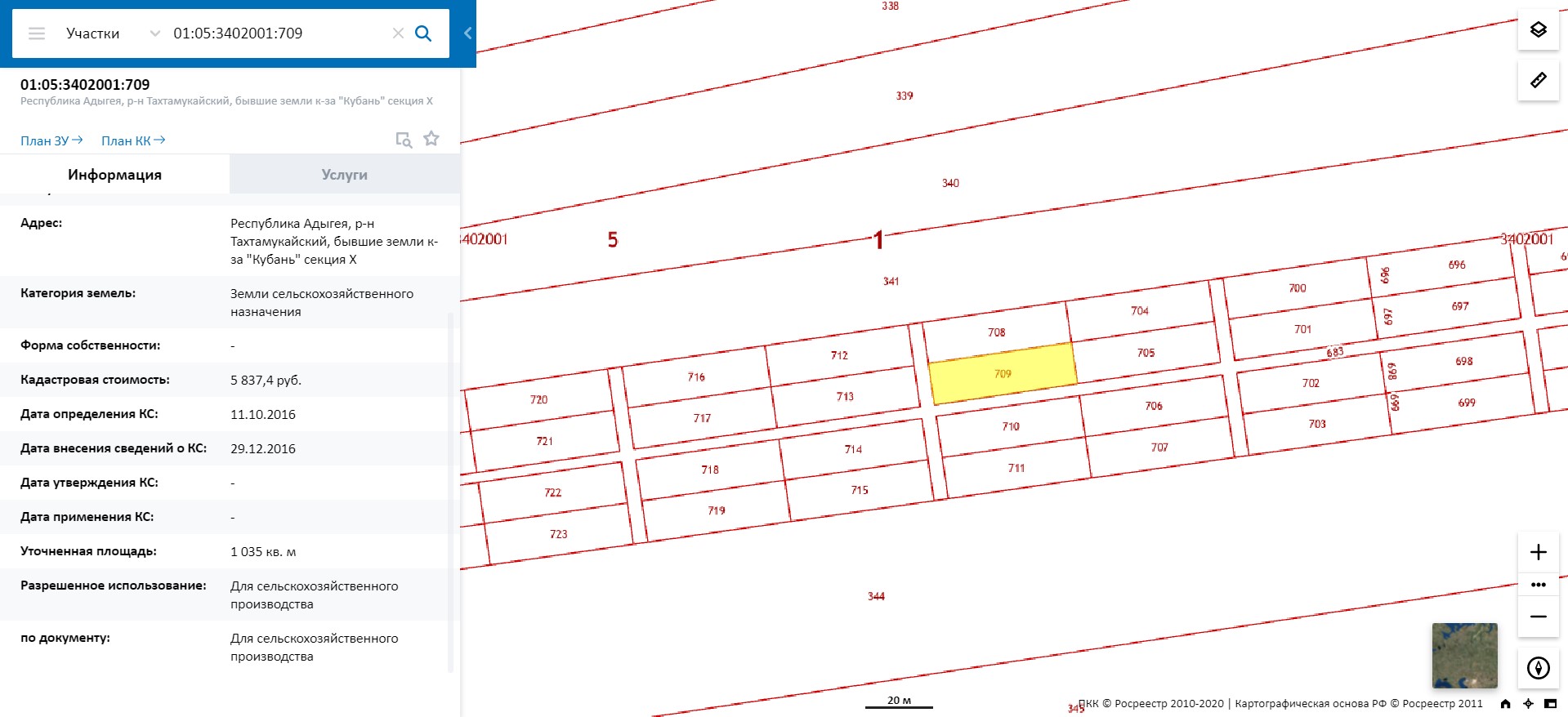This screenshot has height=717, width=1568.
Task: Open the hamburger menu in search bar
Action: 37,33
